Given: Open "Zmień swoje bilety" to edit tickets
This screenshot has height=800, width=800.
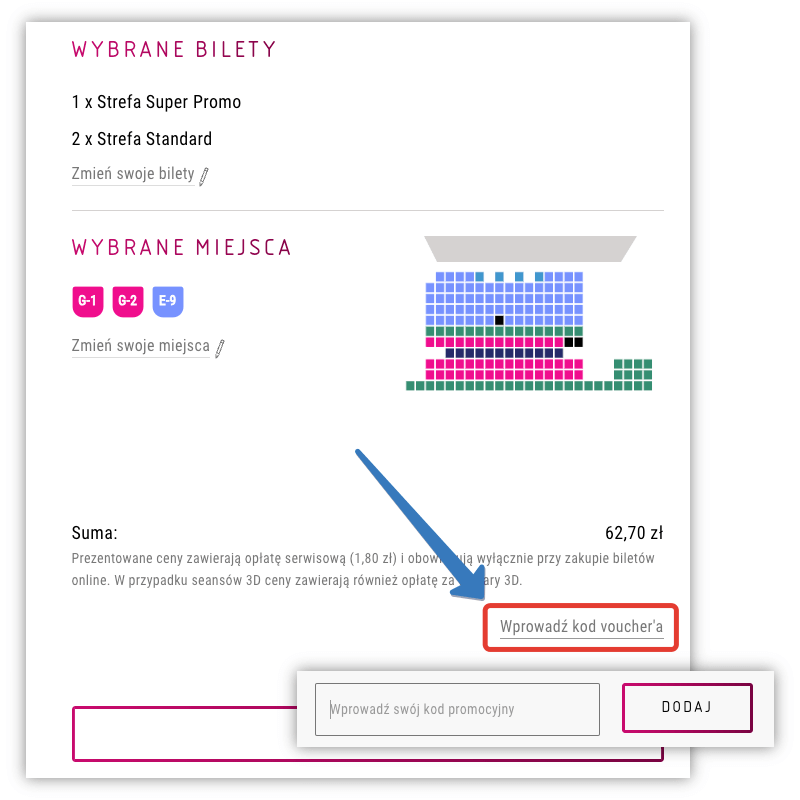Looking at the screenshot, I should (133, 173).
